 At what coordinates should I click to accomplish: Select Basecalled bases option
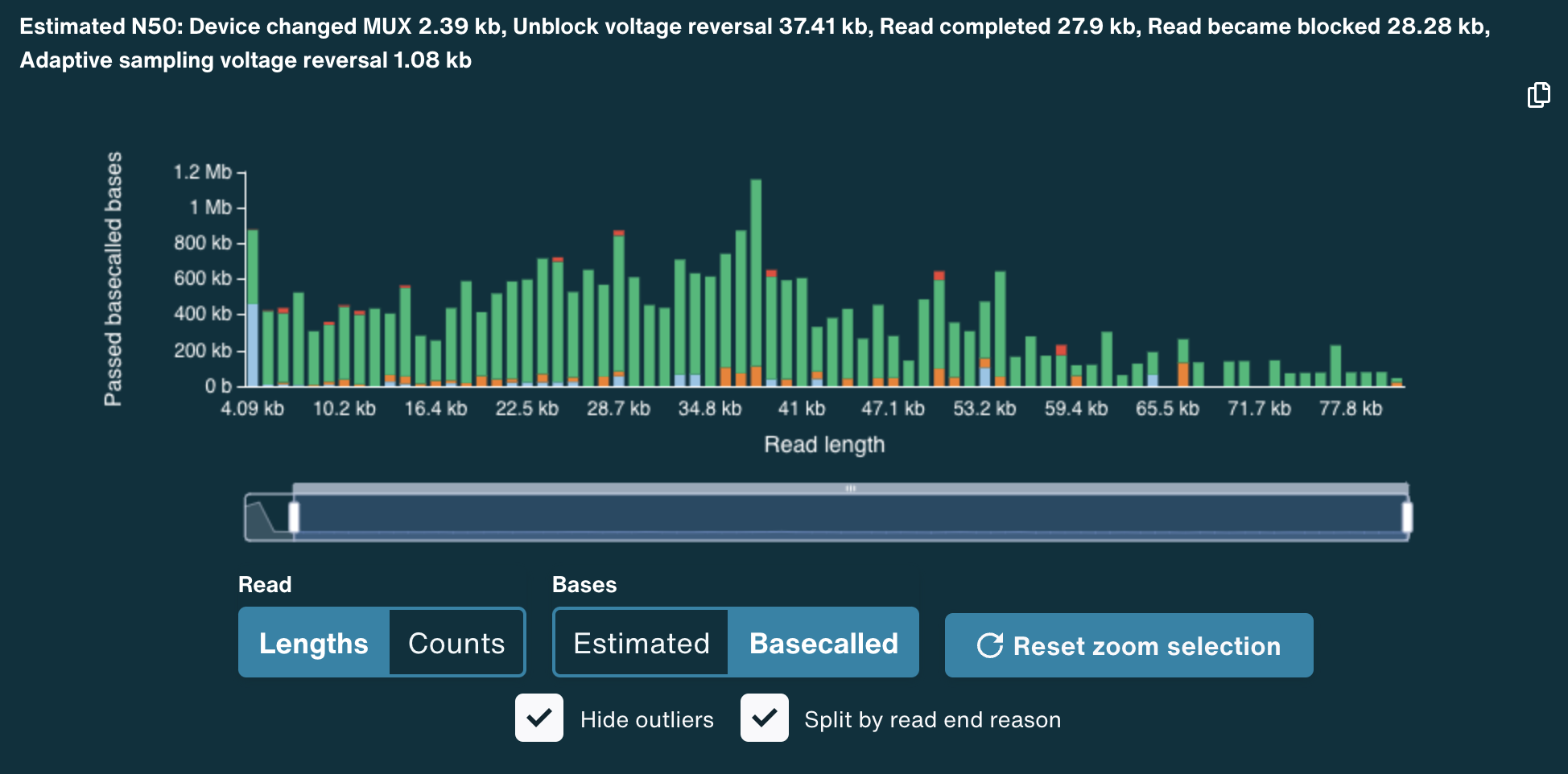[823, 643]
